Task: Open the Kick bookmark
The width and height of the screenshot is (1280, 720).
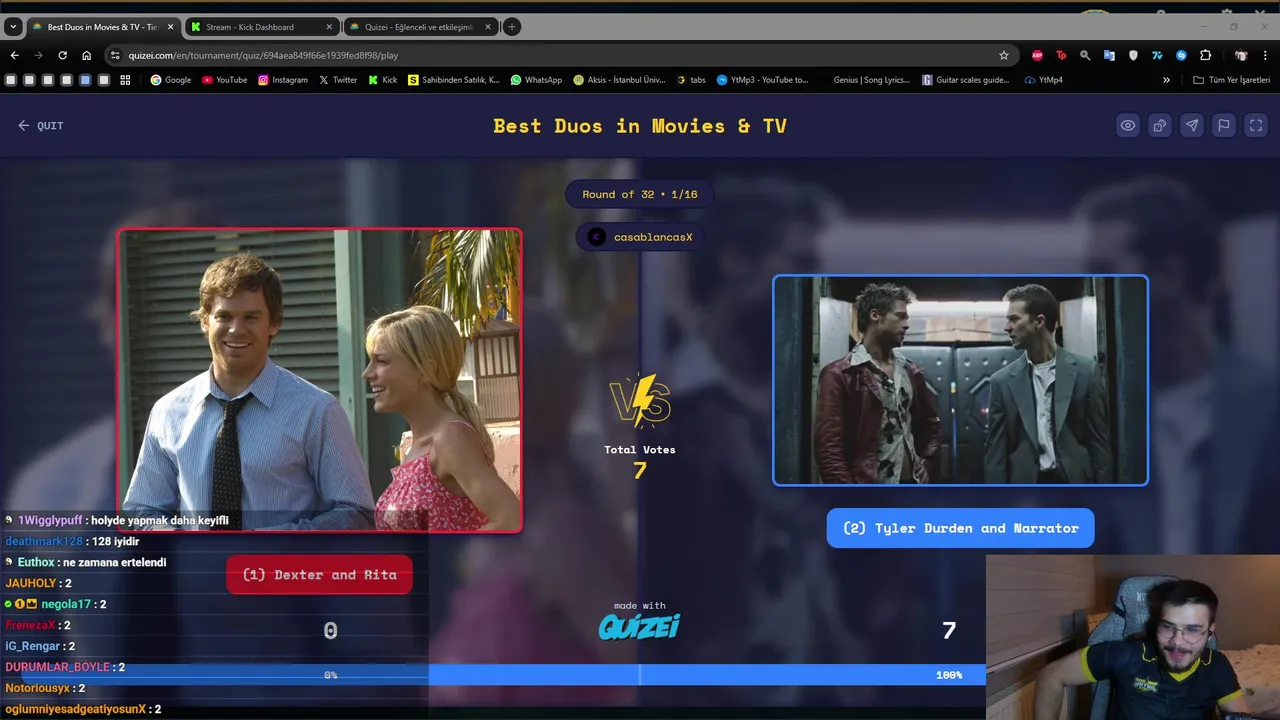Action: pyautogui.click(x=382, y=80)
